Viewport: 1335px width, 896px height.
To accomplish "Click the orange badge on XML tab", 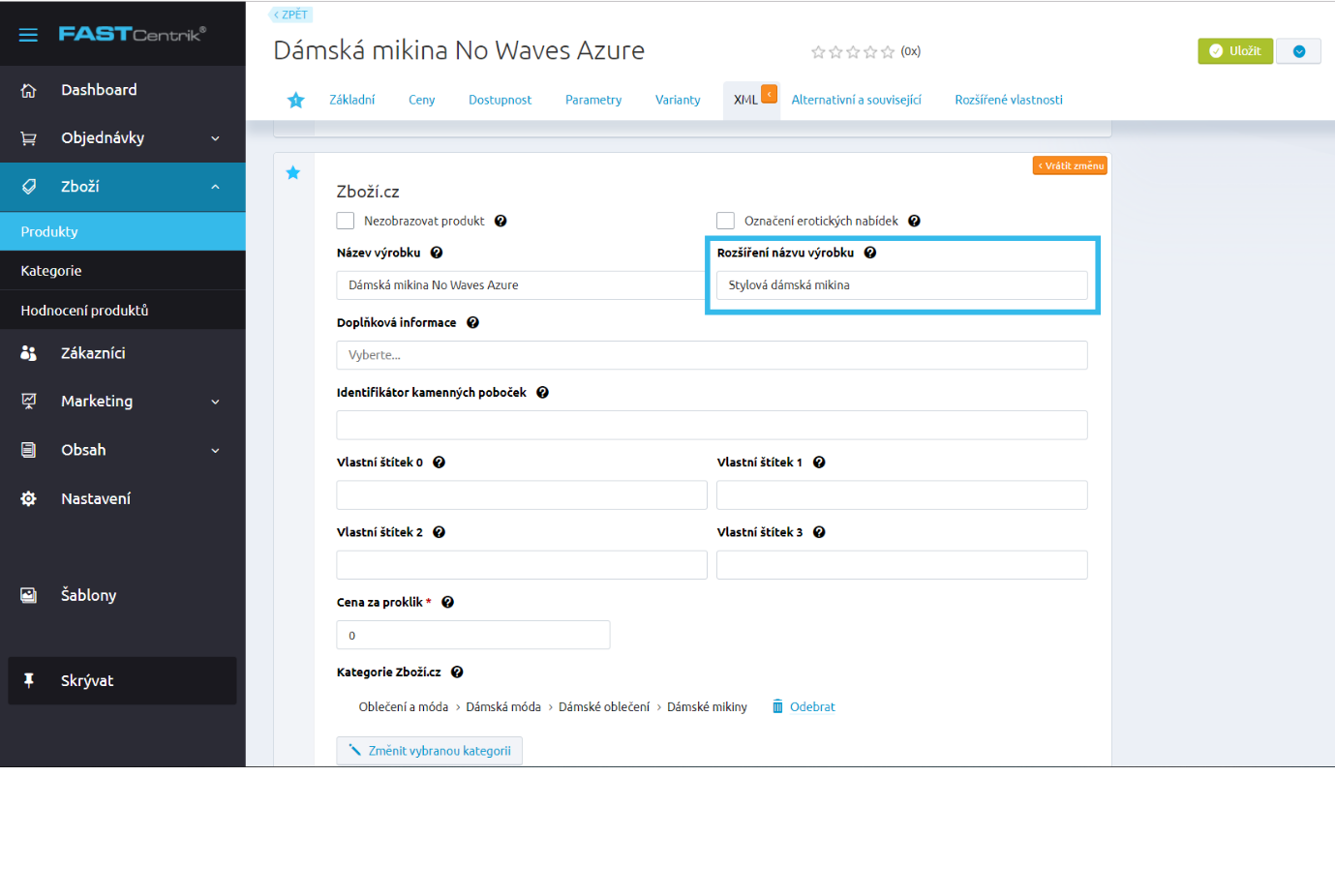I will pyautogui.click(x=770, y=94).
